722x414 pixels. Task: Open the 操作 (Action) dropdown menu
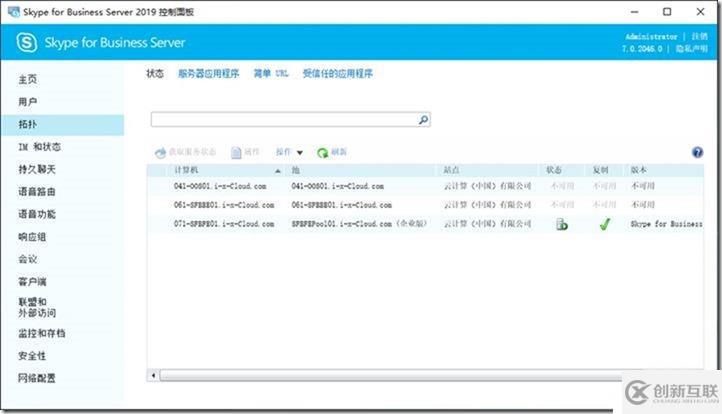pos(289,152)
